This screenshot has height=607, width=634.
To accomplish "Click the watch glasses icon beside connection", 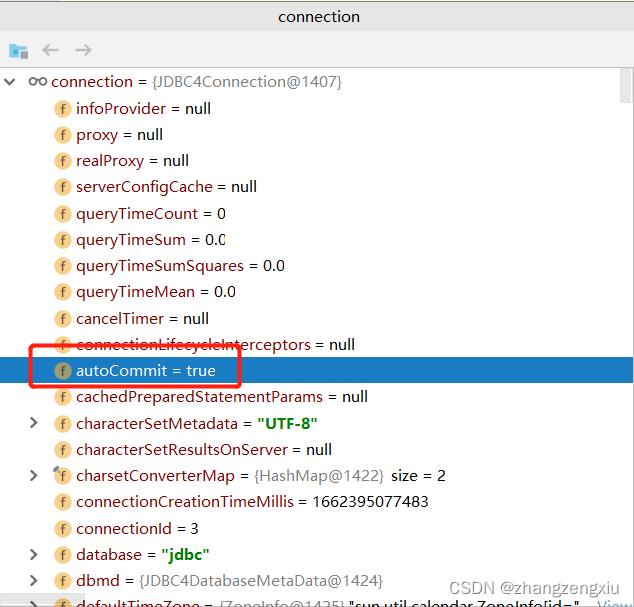I will (x=38, y=82).
